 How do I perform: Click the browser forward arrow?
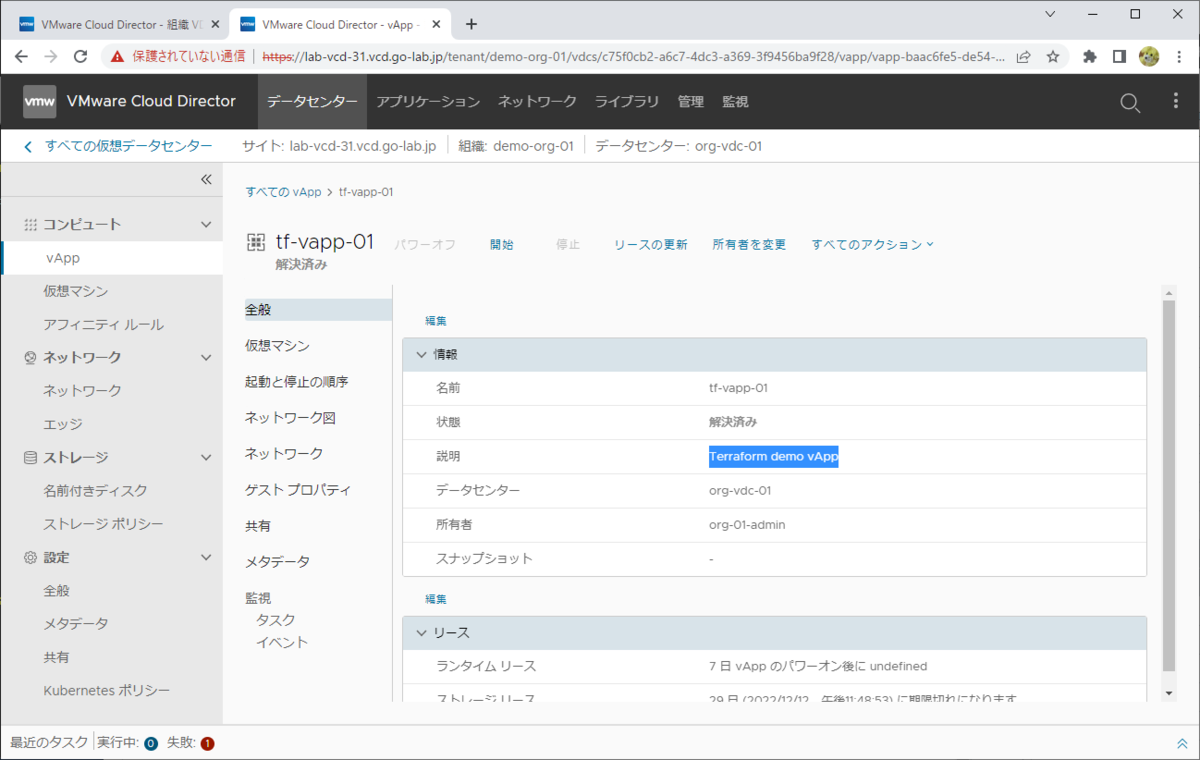51,57
